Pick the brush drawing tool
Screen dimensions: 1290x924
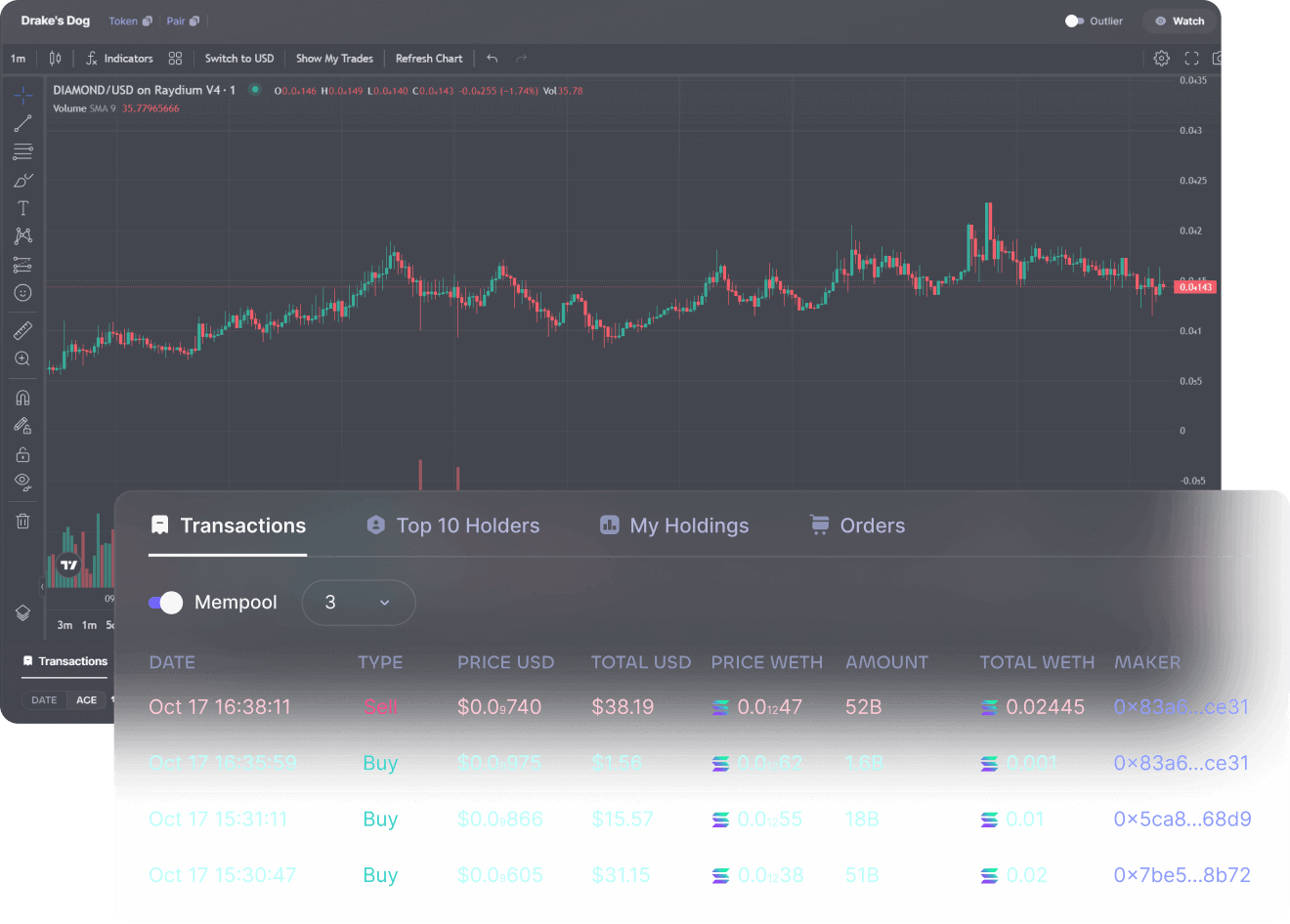pos(22,181)
